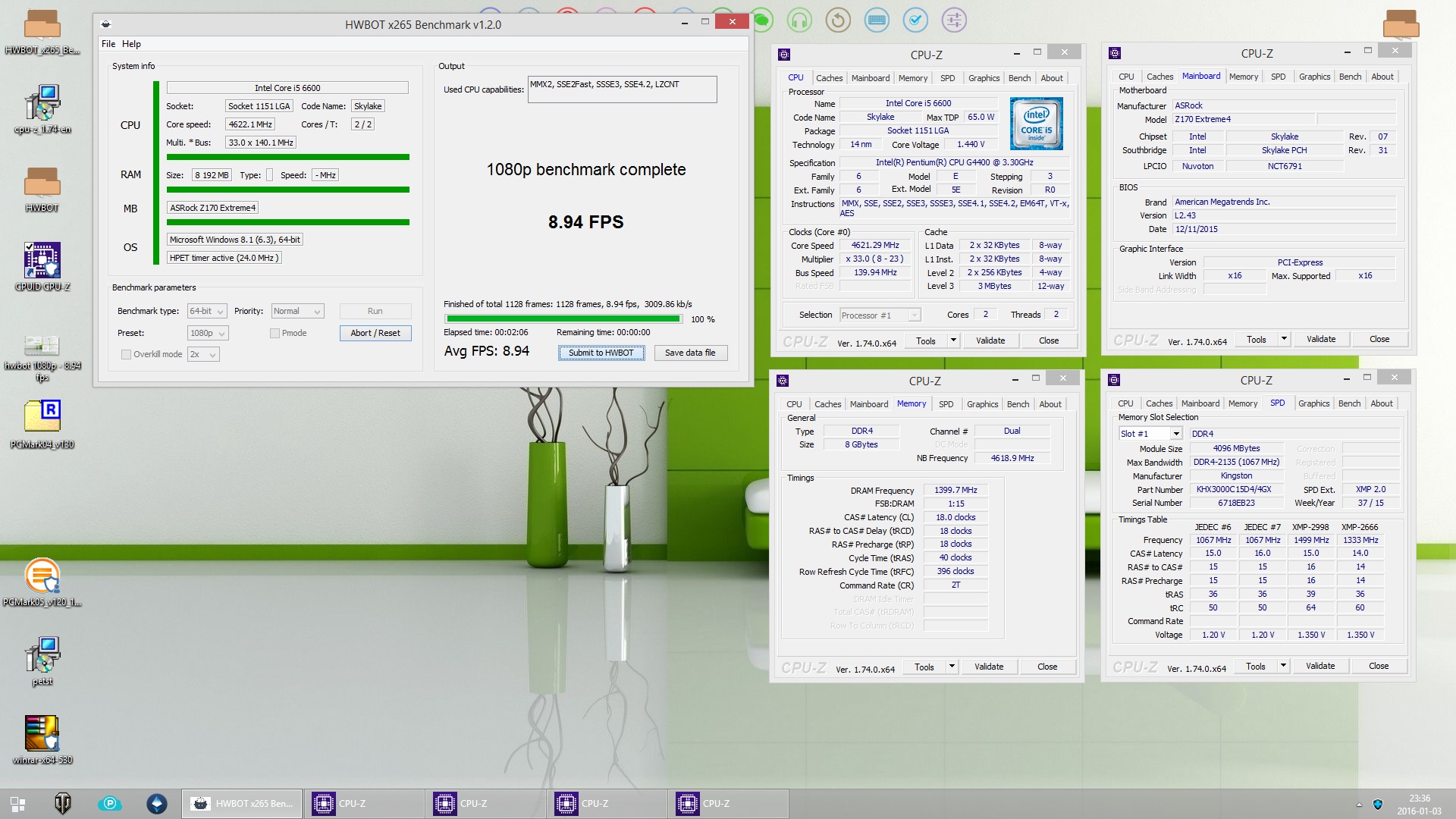Click the blue checkmark dock icon

[x=915, y=20]
